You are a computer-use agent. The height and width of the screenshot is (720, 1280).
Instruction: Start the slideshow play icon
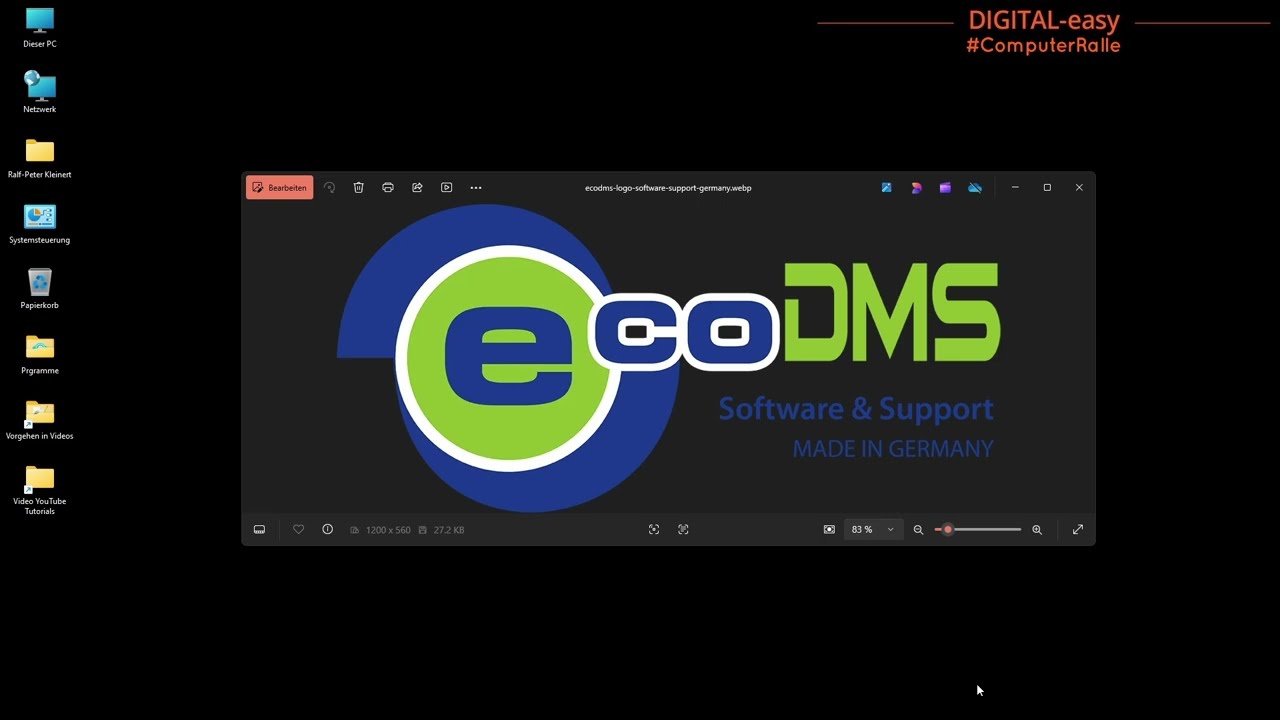[x=447, y=188]
